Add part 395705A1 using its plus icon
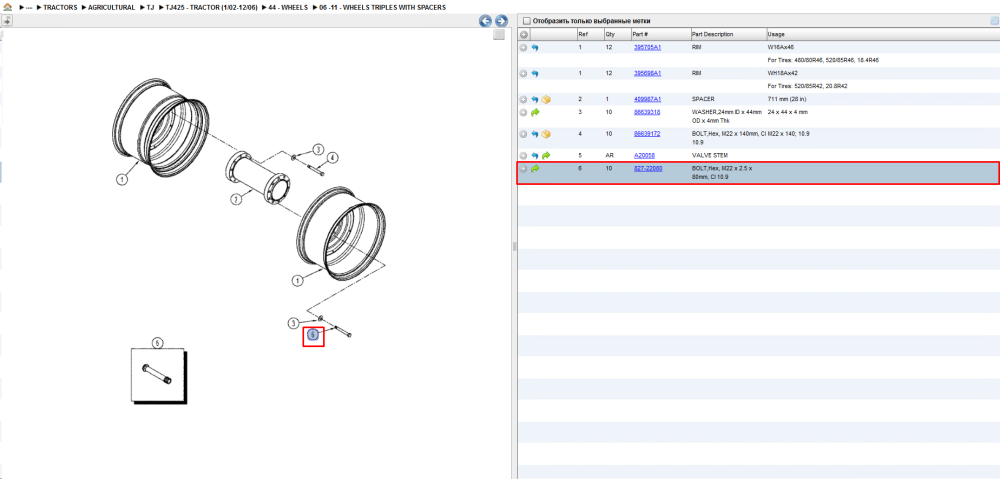The image size is (1000, 479). tap(524, 47)
